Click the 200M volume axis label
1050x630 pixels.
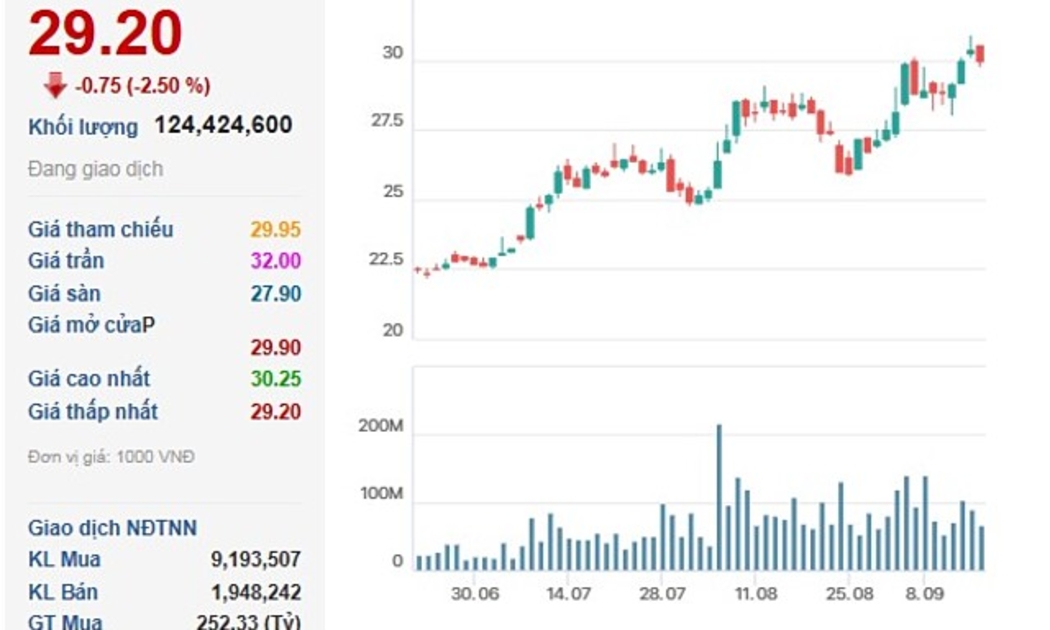[x=380, y=427]
